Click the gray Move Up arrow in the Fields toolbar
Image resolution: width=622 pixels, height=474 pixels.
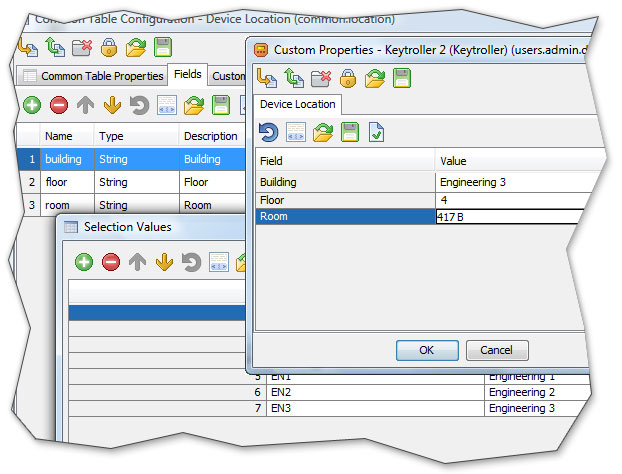[x=85, y=105]
